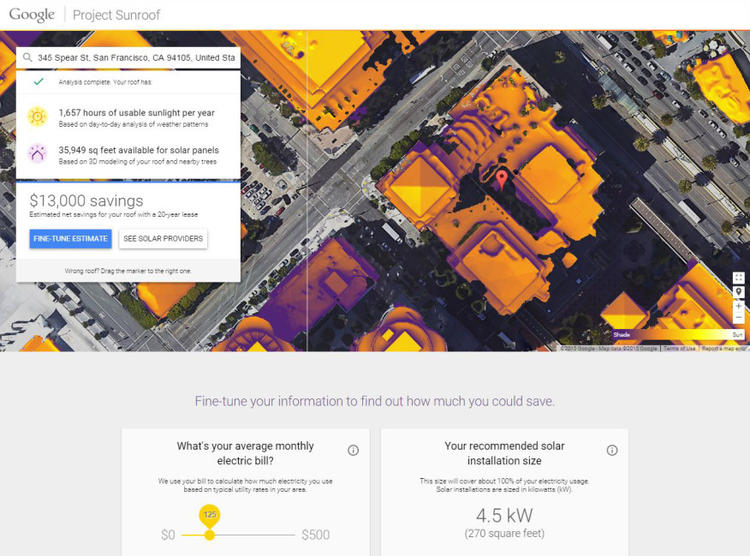Click the map location pin control
750x556 pixels.
coord(738,292)
